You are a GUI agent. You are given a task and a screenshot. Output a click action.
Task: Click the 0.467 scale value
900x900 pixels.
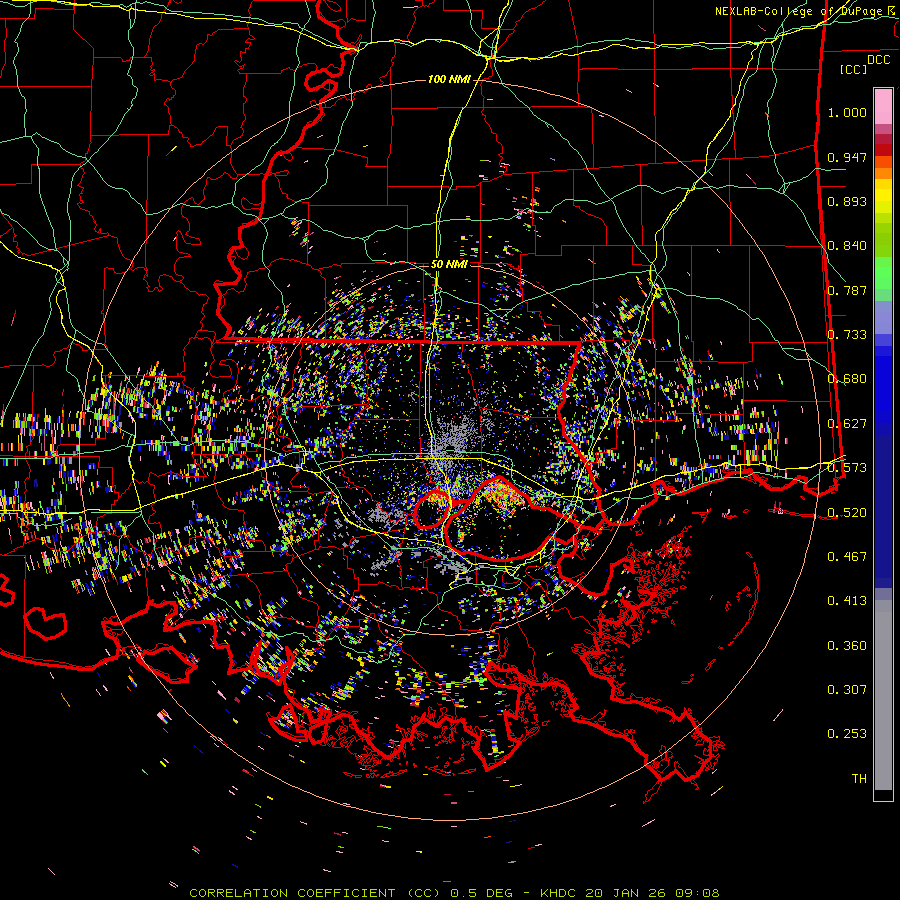point(847,557)
